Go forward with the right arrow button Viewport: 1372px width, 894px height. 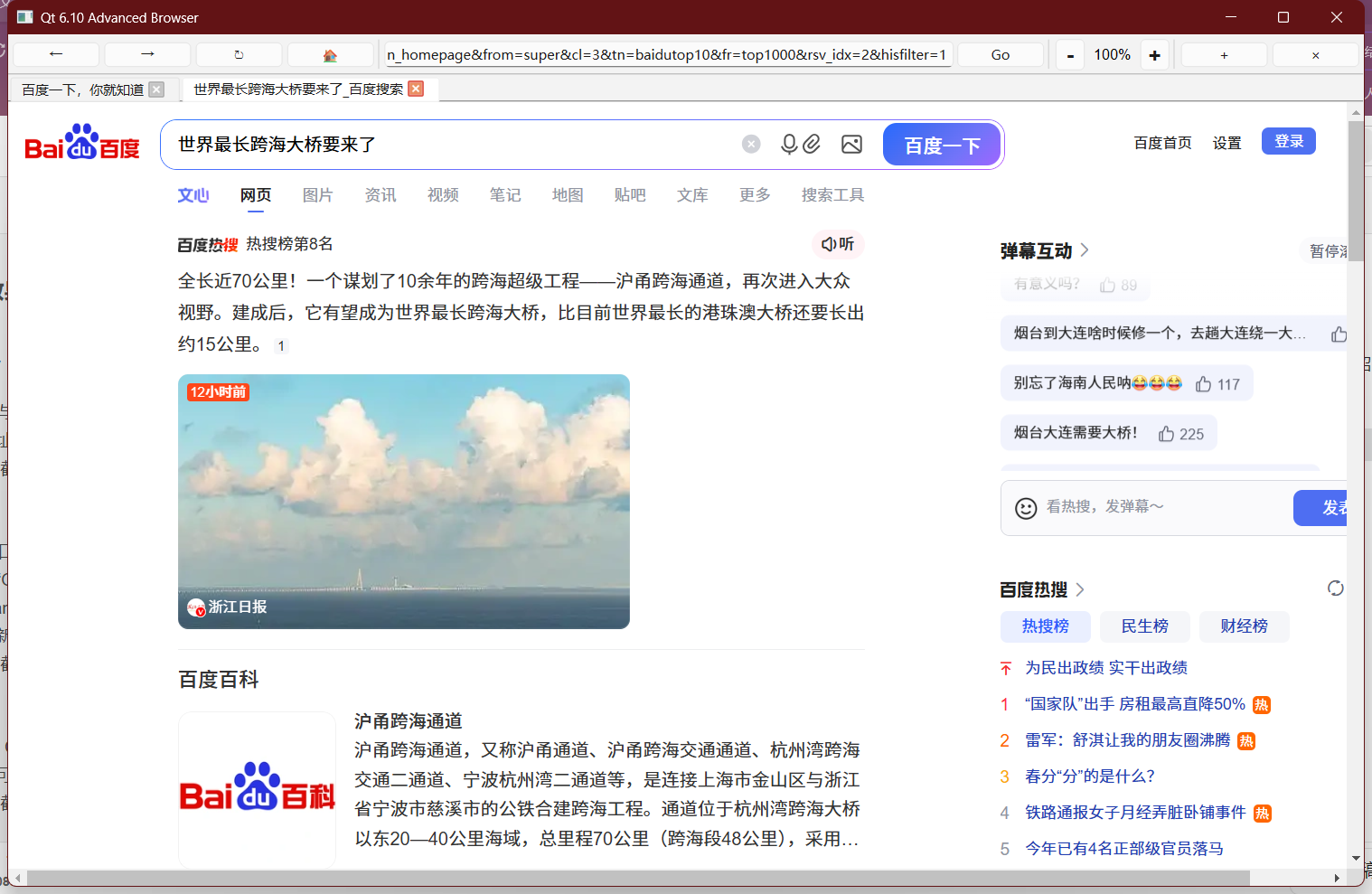pyautogui.click(x=147, y=54)
